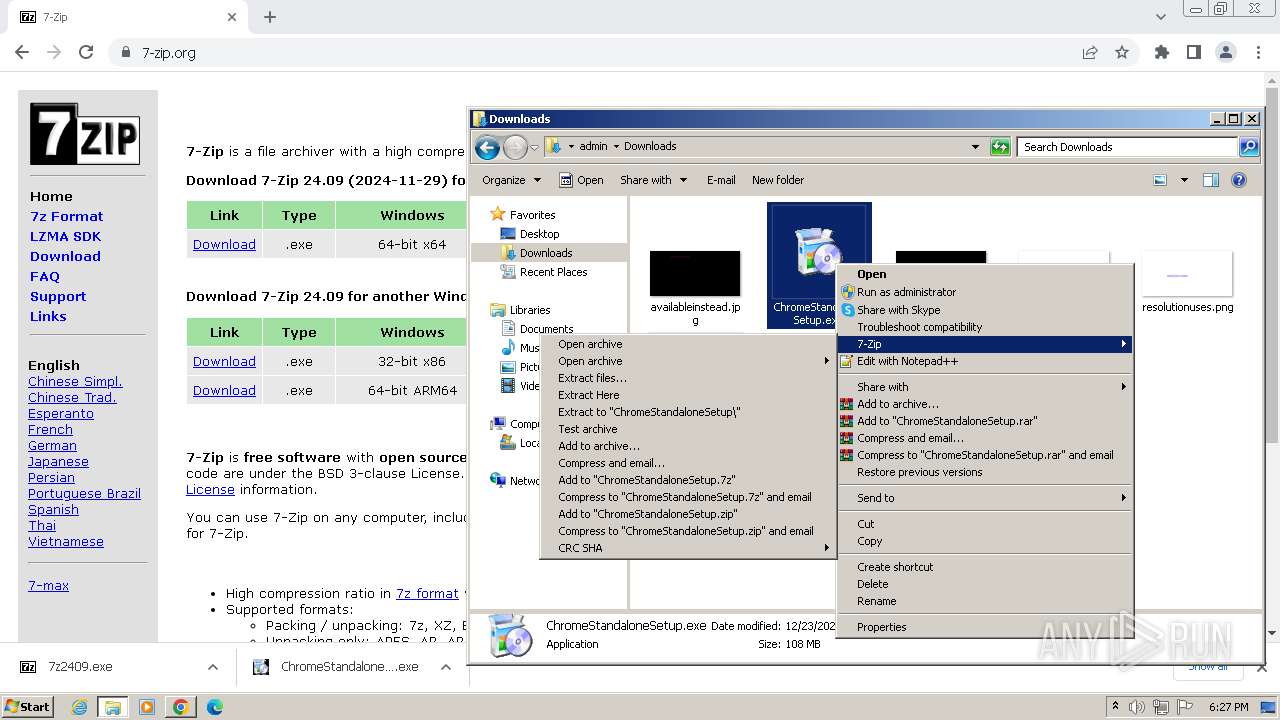Choose Add to "ChromeStandaloneSetup.7z"
Screen dimensions: 1280x720
(x=687, y=480)
